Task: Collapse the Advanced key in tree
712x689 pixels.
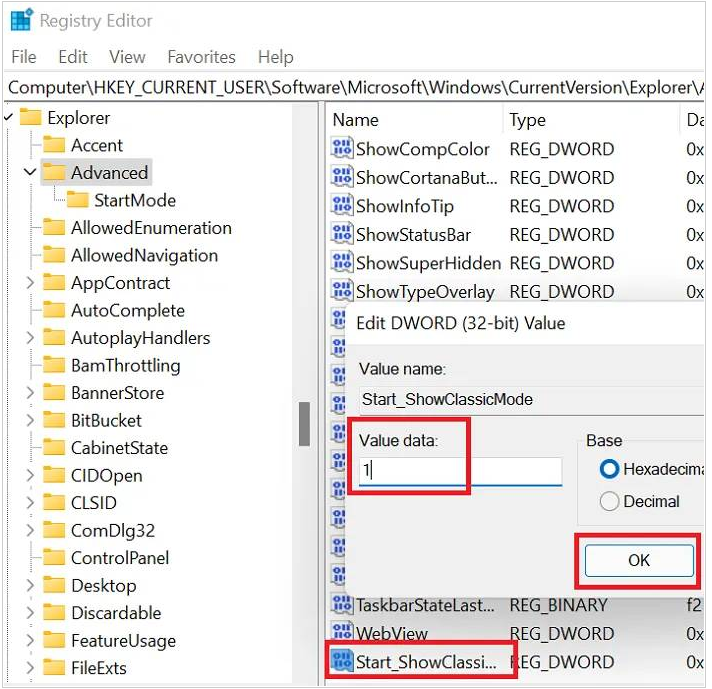Action: tap(29, 173)
